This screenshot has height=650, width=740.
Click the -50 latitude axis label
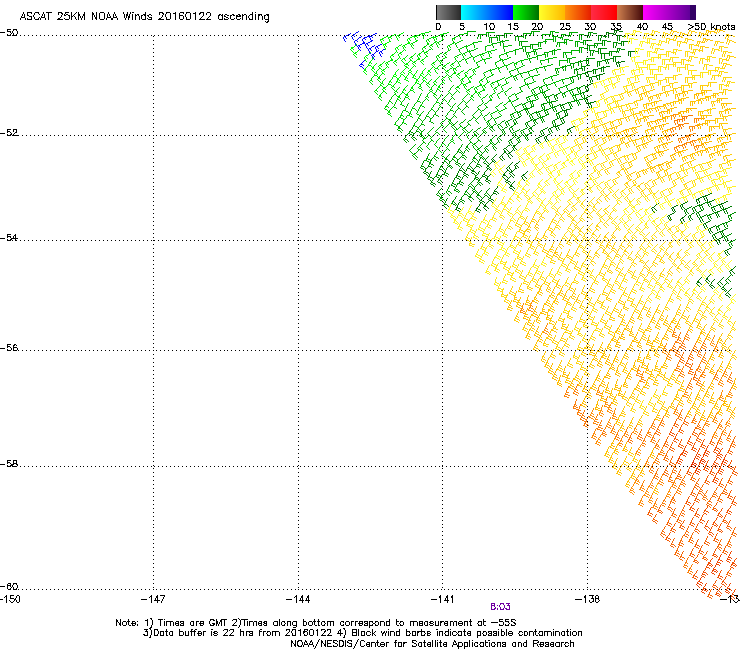pos(9,33)
